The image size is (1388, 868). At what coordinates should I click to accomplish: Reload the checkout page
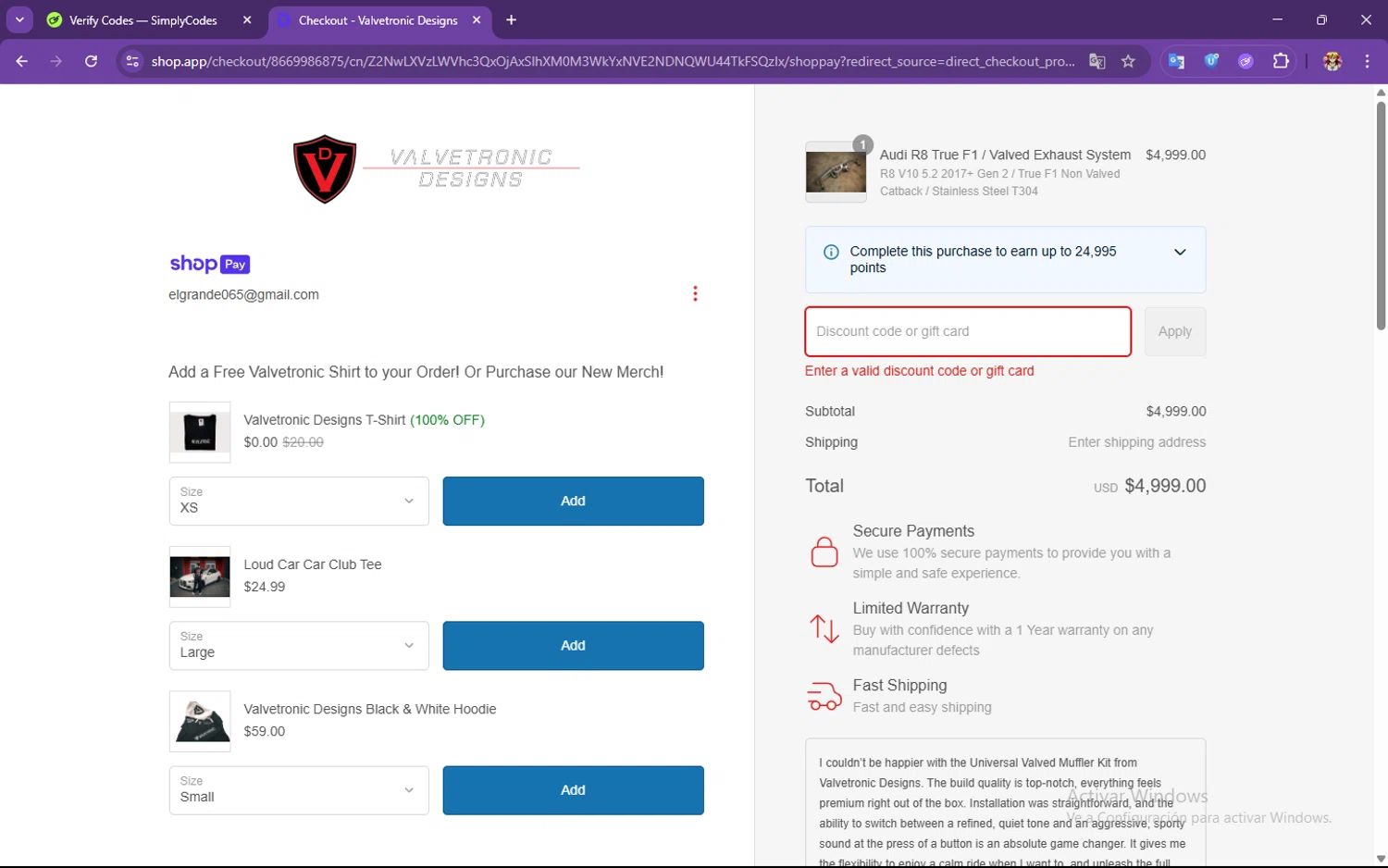(x=91, y=61)
